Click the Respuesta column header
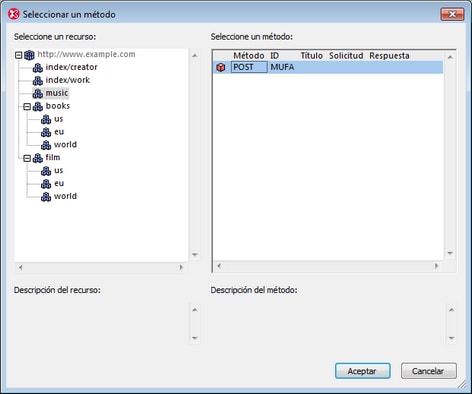The image size is (472, 394). 389,56
